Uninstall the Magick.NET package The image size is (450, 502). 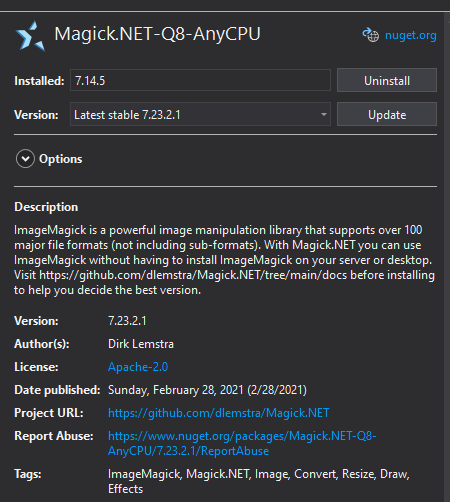point(387,80)
